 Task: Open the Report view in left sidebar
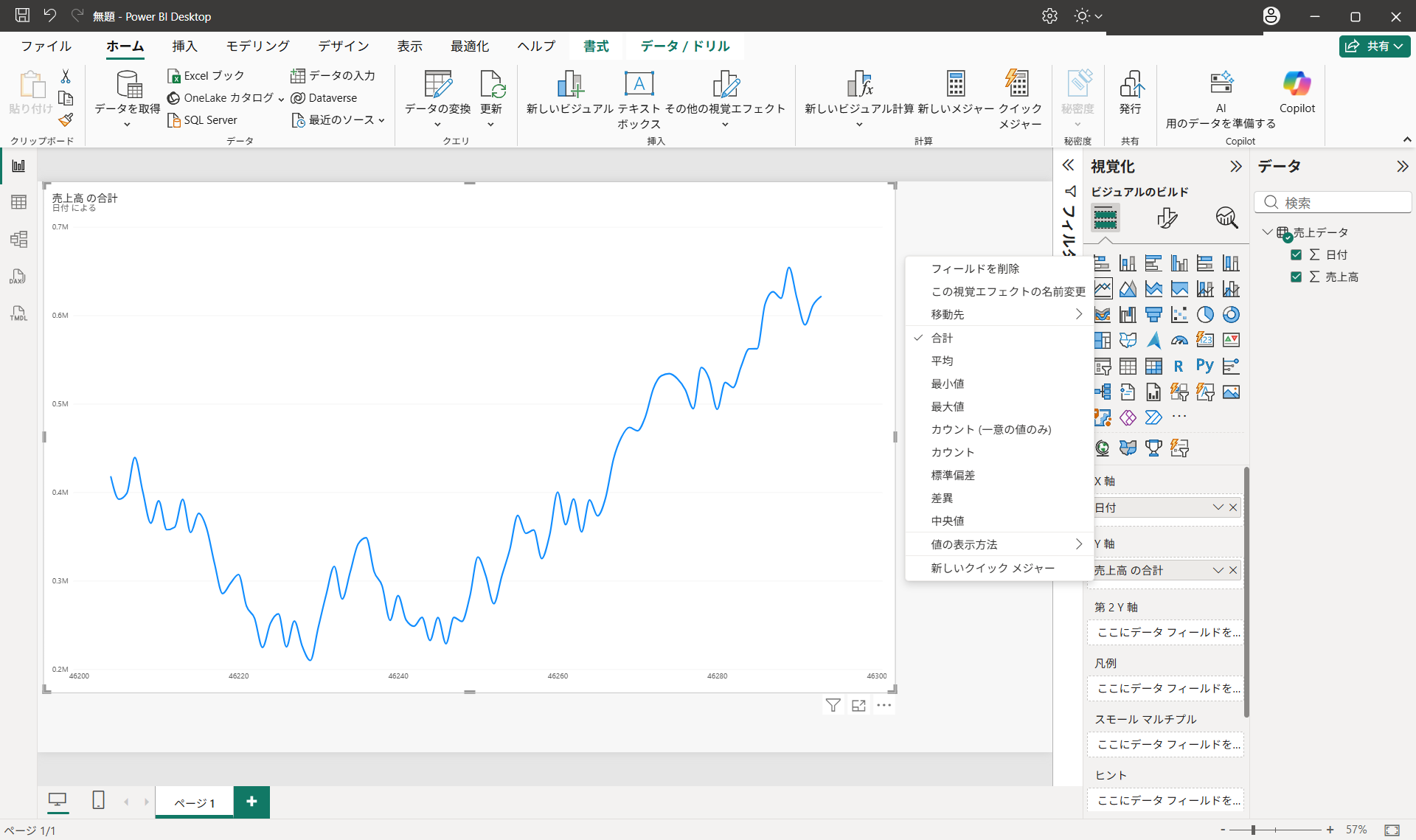tap(18, 166)
